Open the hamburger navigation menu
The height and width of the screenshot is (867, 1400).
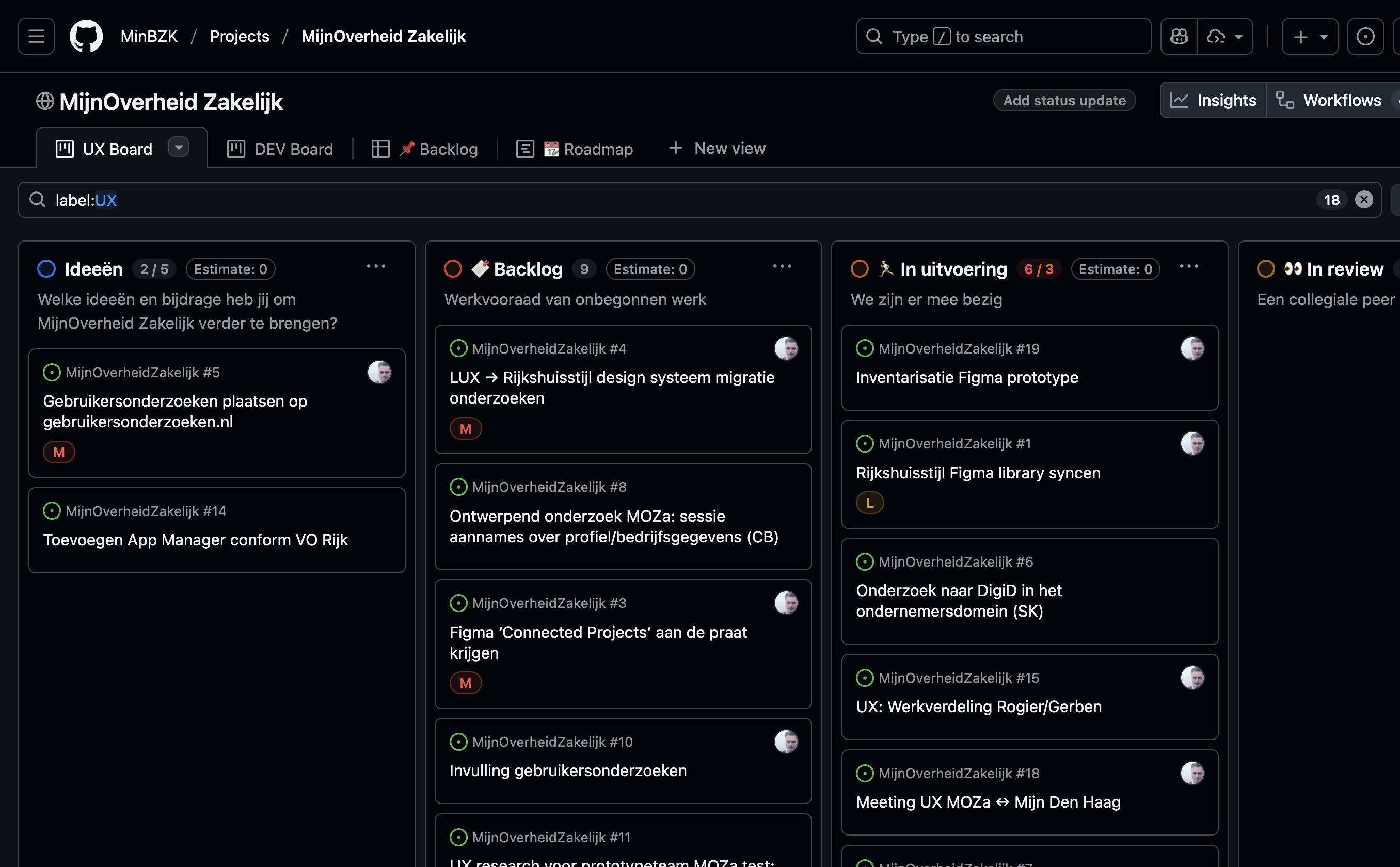click(x=36, y=36)
